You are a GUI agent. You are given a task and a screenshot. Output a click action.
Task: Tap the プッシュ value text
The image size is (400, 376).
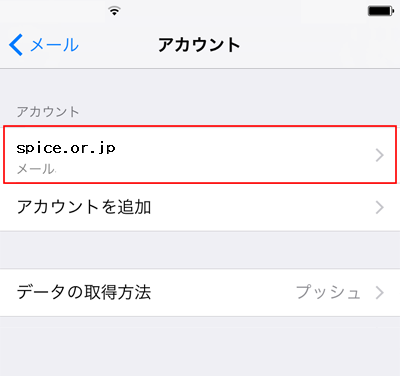pos(328,292)
